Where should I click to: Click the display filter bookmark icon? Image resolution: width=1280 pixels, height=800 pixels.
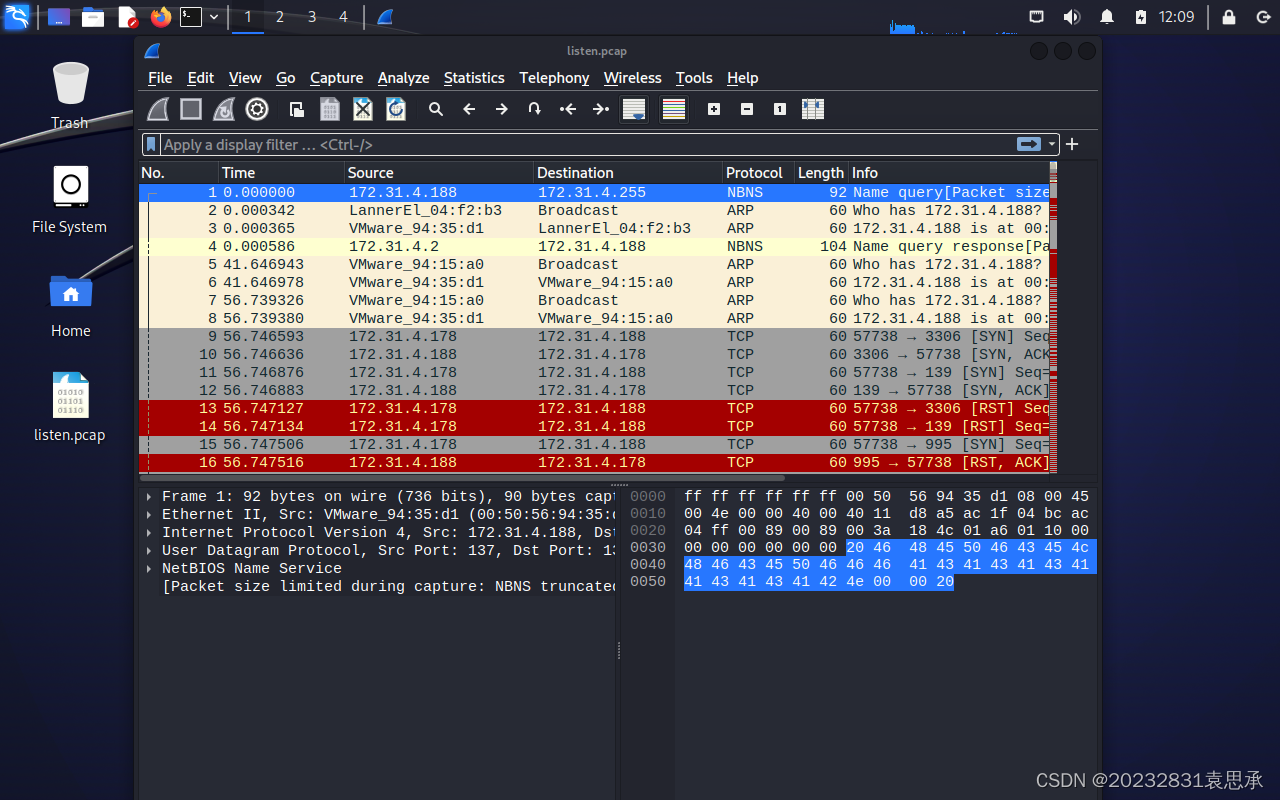[x=151, y=144]
